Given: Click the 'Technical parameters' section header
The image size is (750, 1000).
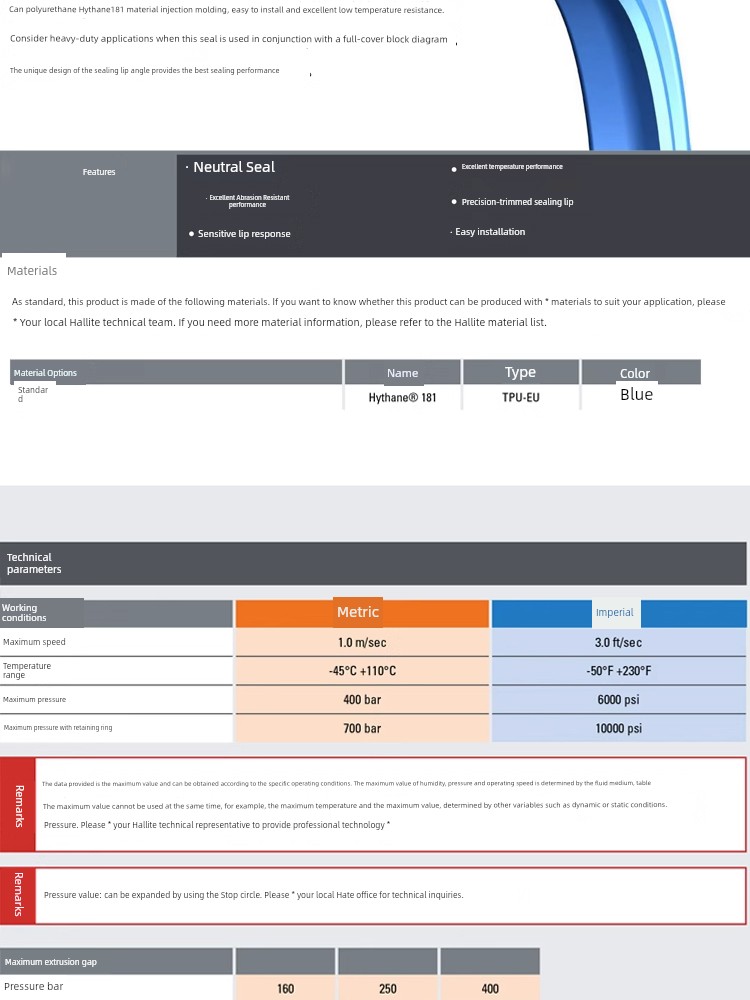Looking at the screenshot, I should point(373,563).
